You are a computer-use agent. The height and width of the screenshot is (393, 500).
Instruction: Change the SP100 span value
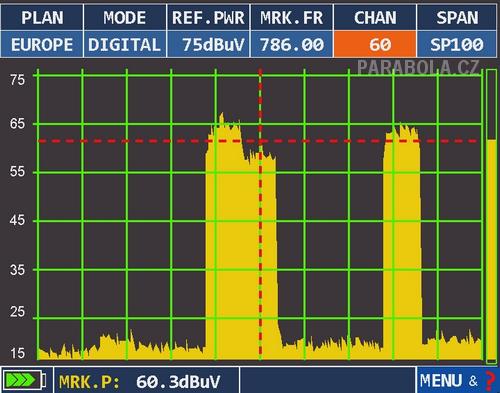coord(457,44)
